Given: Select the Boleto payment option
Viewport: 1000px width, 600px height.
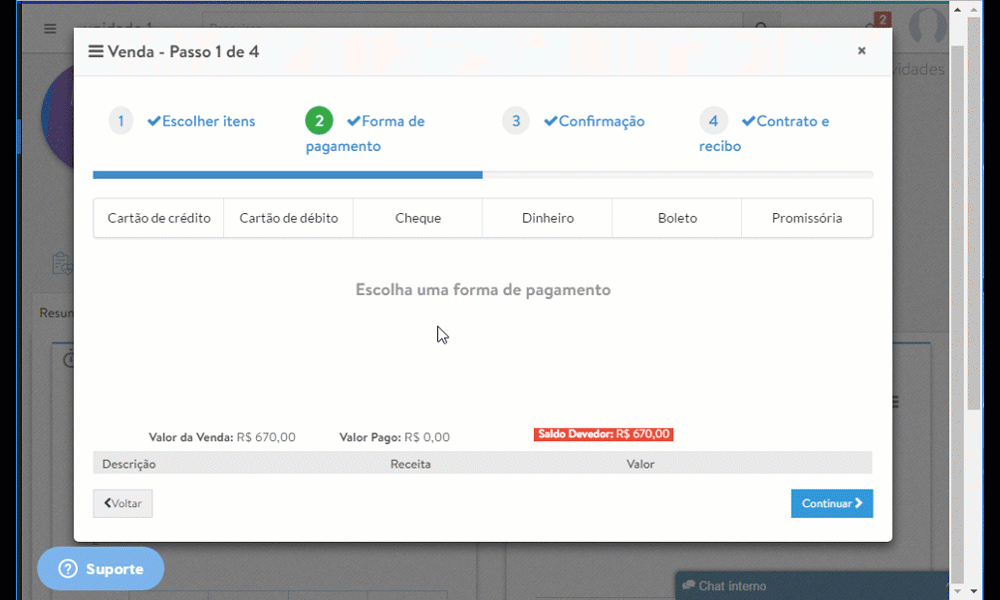Looking at the screenshot, I should 676,217.
